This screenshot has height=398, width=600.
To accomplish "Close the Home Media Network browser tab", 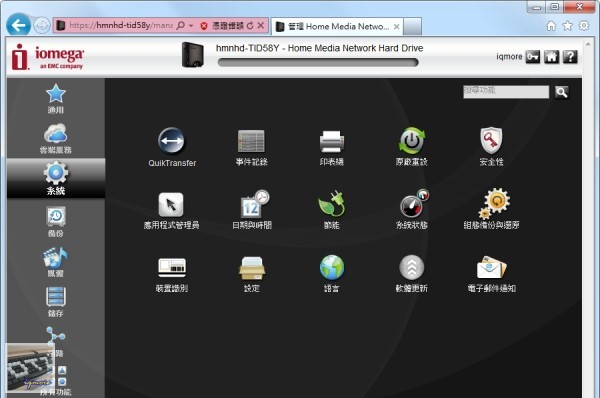I will pos(397,26).
